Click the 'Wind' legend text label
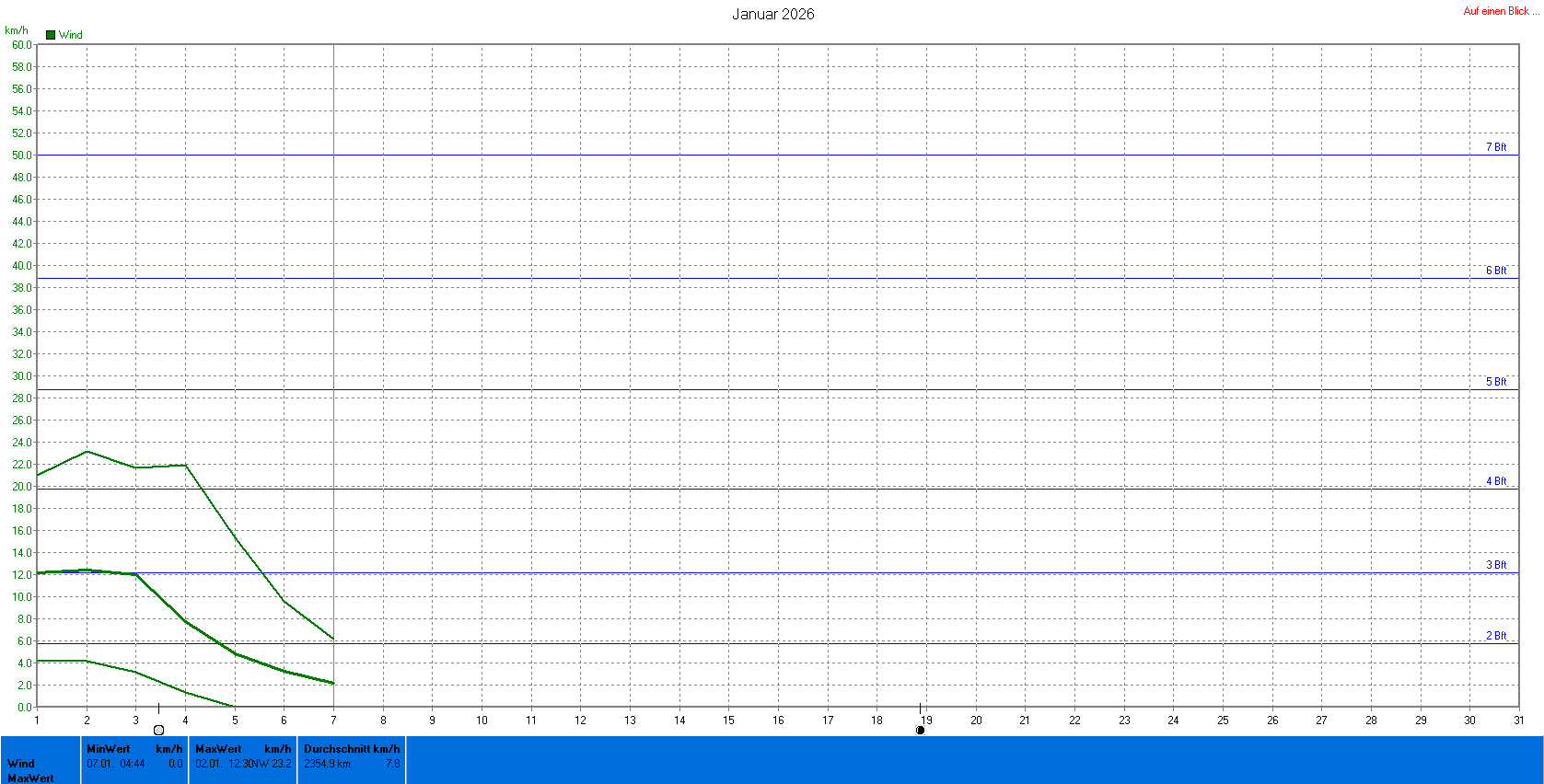Viewport: 1544px width, 784px height. point(71,35)
